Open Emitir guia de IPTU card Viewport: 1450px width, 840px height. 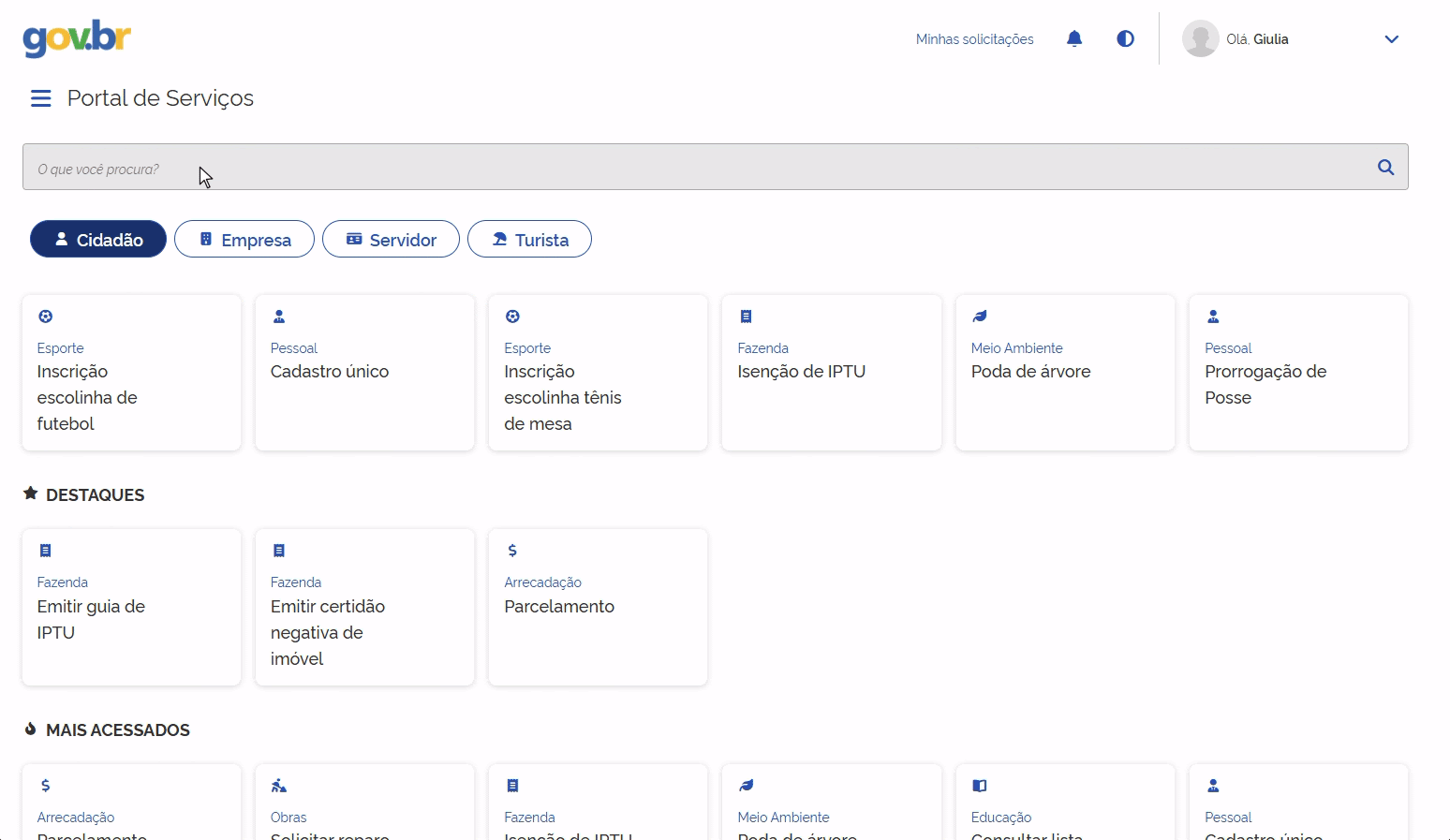(x=131, y=607)
